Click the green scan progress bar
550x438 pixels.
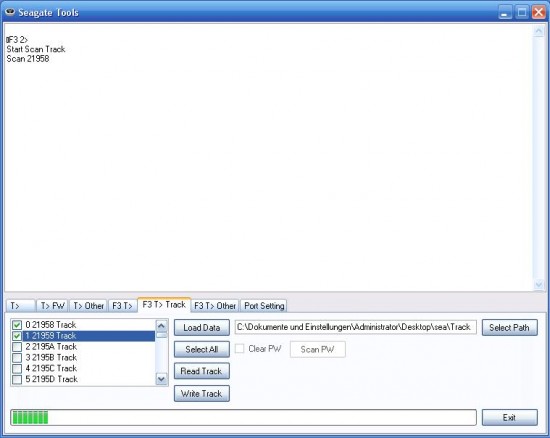pyautogui.click(x=243, y=417)
